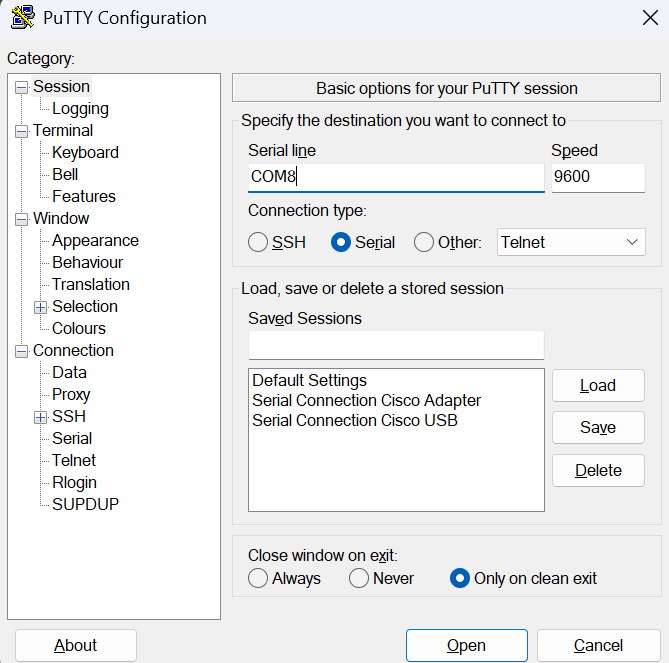The width and height of the screenshot is (669, 663).
Task: Click the Open button to connect
Action: click(x=467, y=646)
